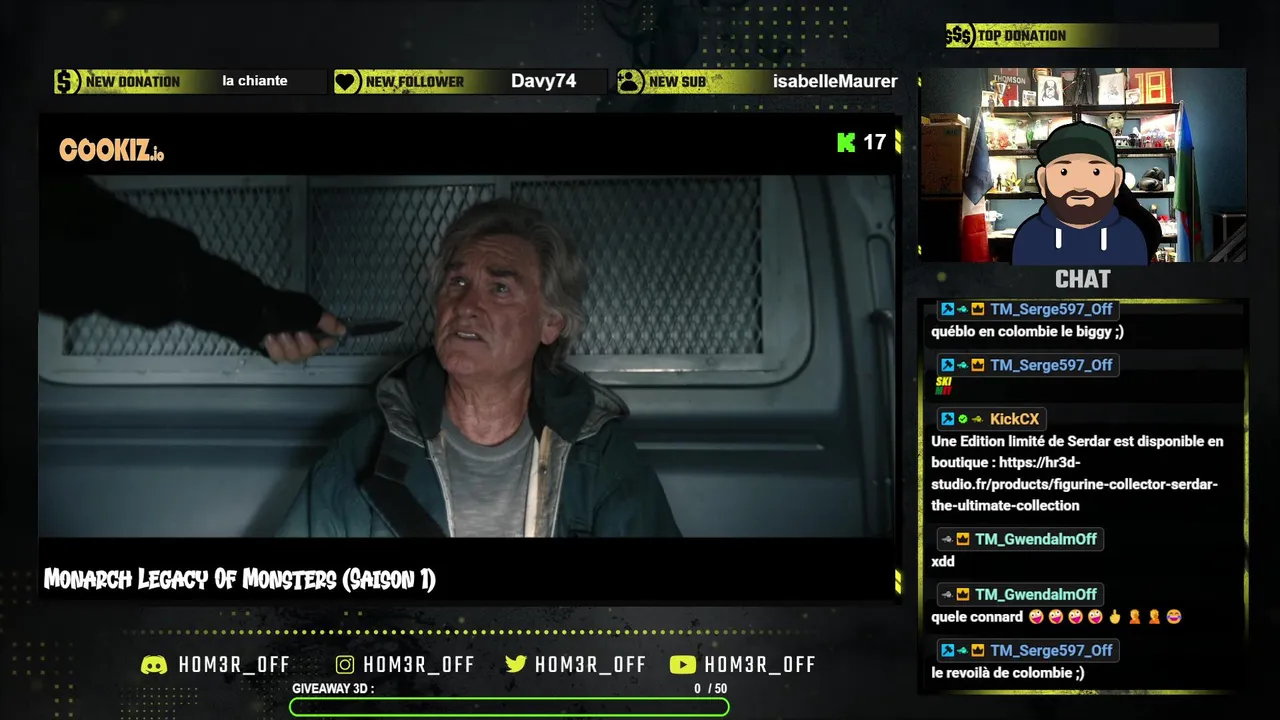1280x720 pixels.
Task: Click crown badge on the 'xdd' message
Action: click(962, 539)
